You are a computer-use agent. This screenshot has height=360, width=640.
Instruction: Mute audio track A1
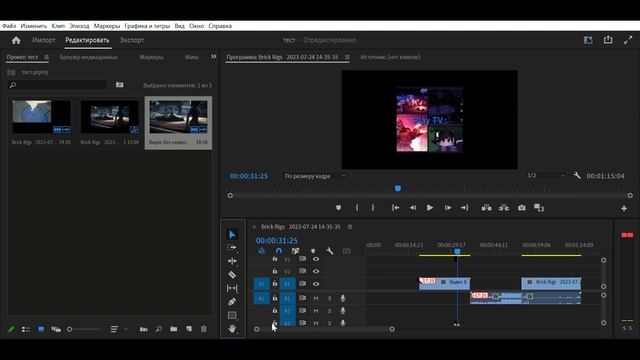click(316, 298)
